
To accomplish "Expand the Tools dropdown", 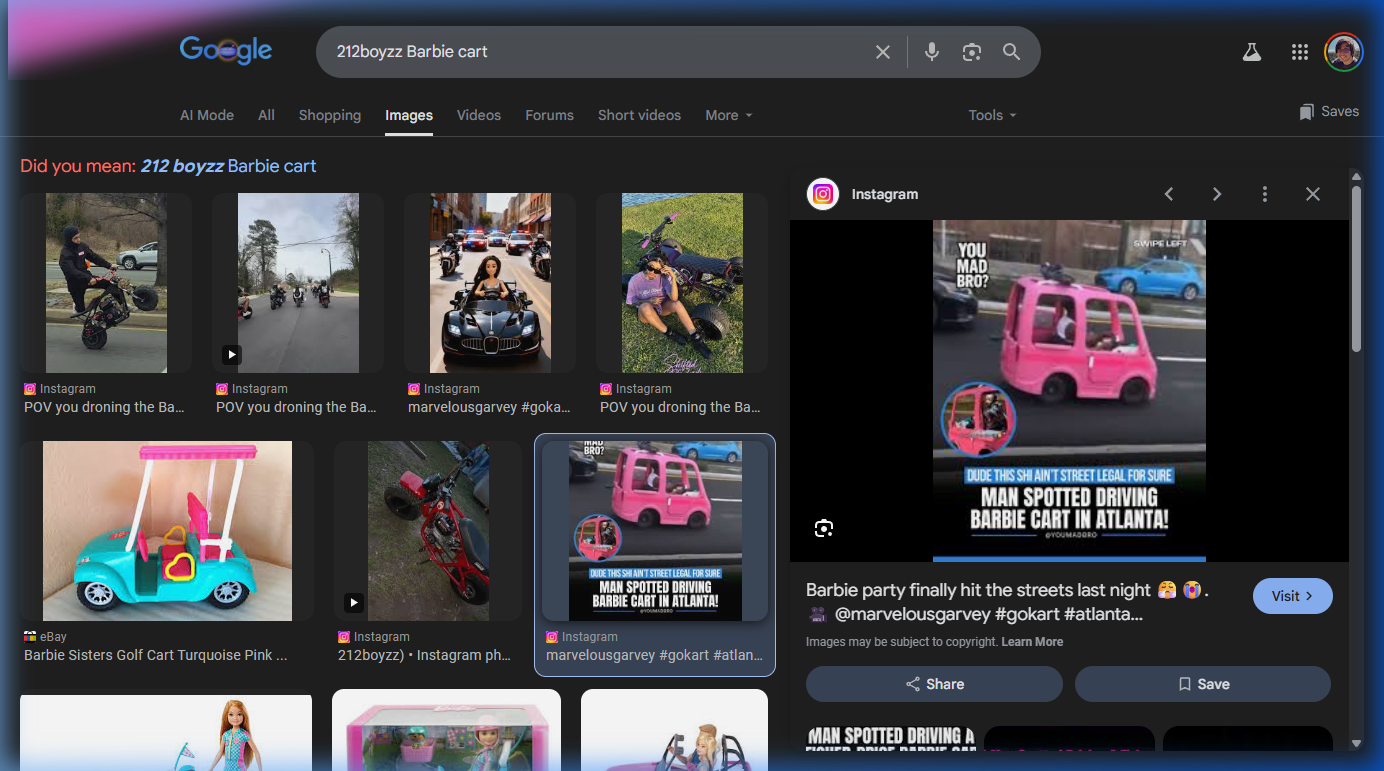I will pos(992,115).
